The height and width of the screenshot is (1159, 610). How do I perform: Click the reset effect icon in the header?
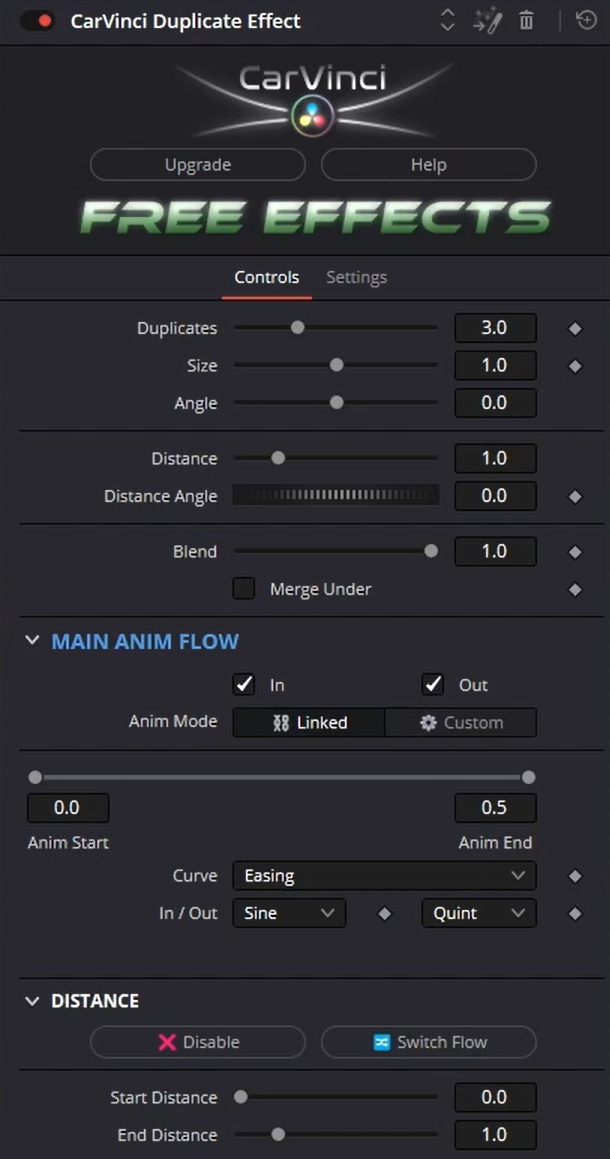click(586, 20)
